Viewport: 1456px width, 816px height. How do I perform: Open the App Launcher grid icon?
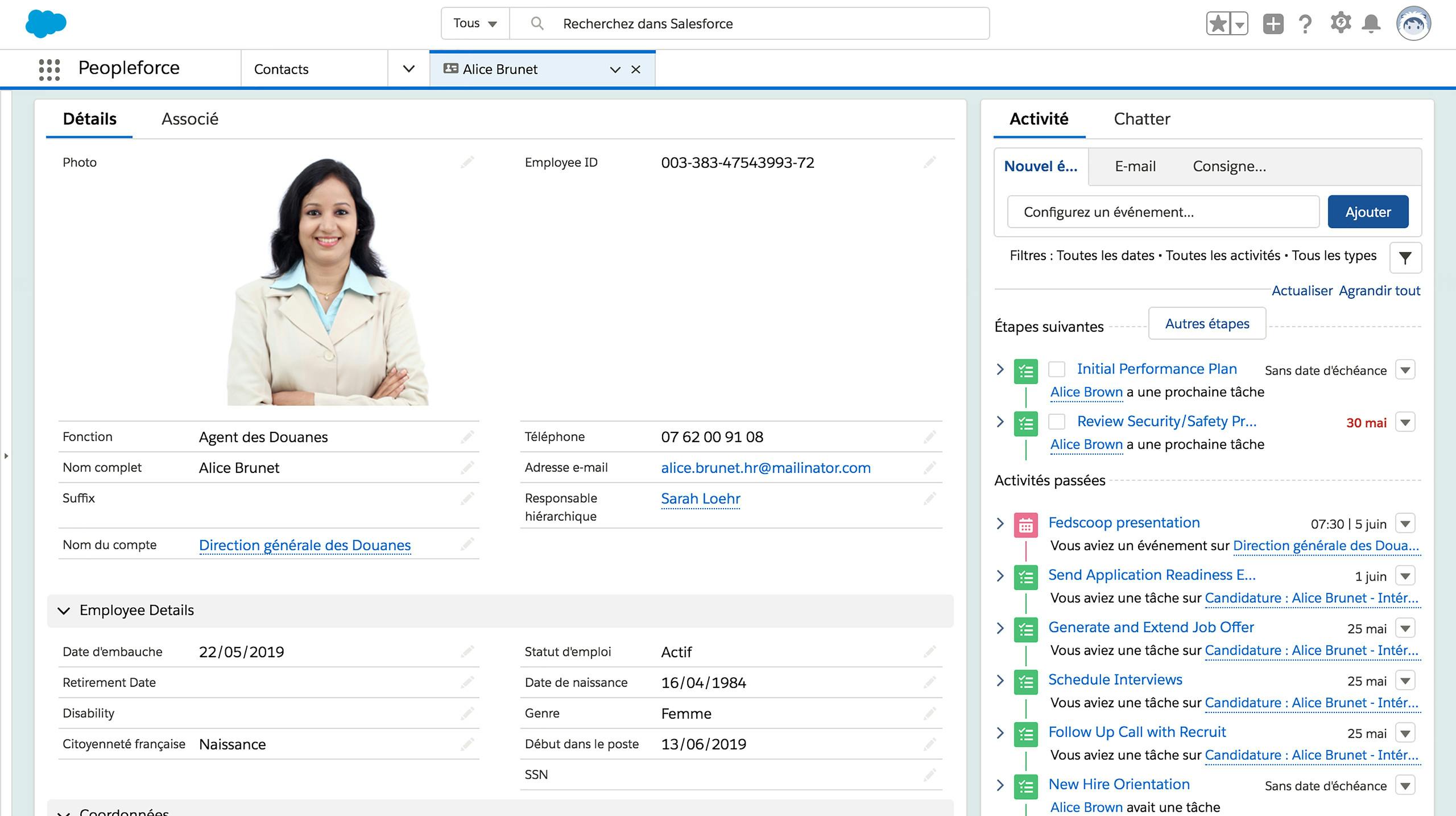click(49, 69)
